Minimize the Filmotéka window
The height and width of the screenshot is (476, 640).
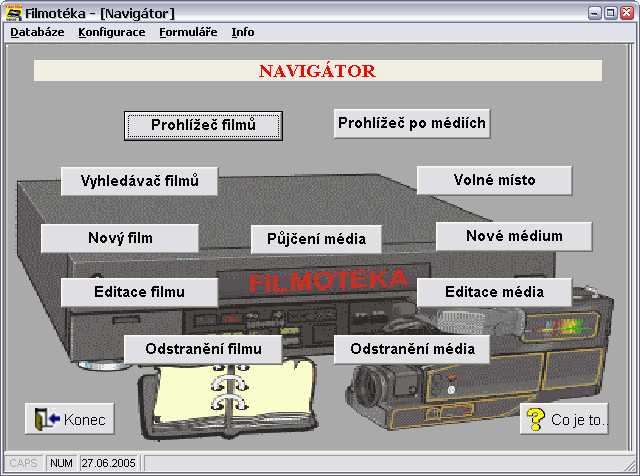click(x=595, y=13)
